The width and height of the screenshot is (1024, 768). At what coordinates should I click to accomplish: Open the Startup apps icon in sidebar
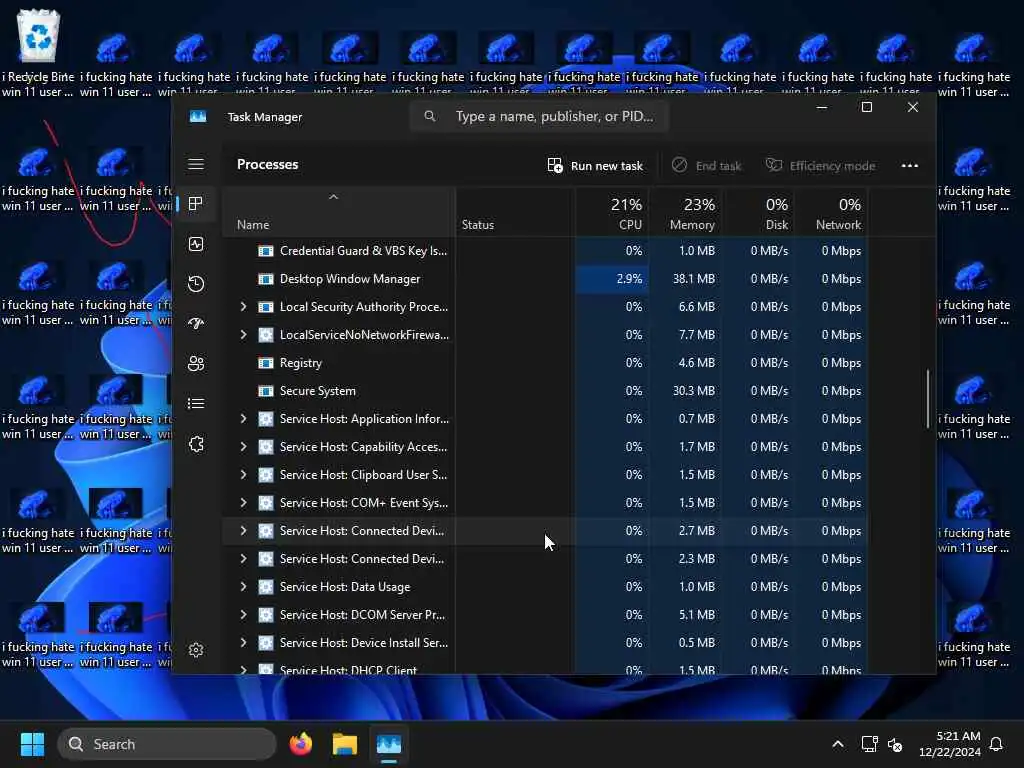(x=196, y=323)
